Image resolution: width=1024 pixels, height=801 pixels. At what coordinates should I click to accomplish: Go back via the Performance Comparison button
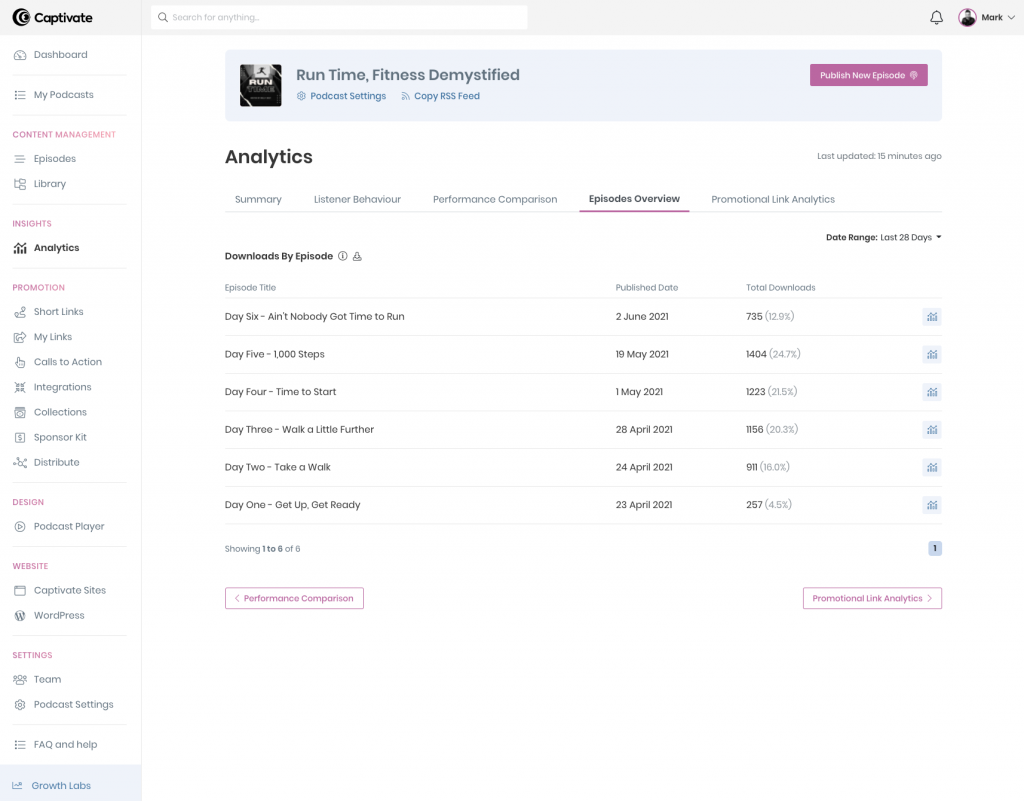pyautogui.click(x=294, y=598)
